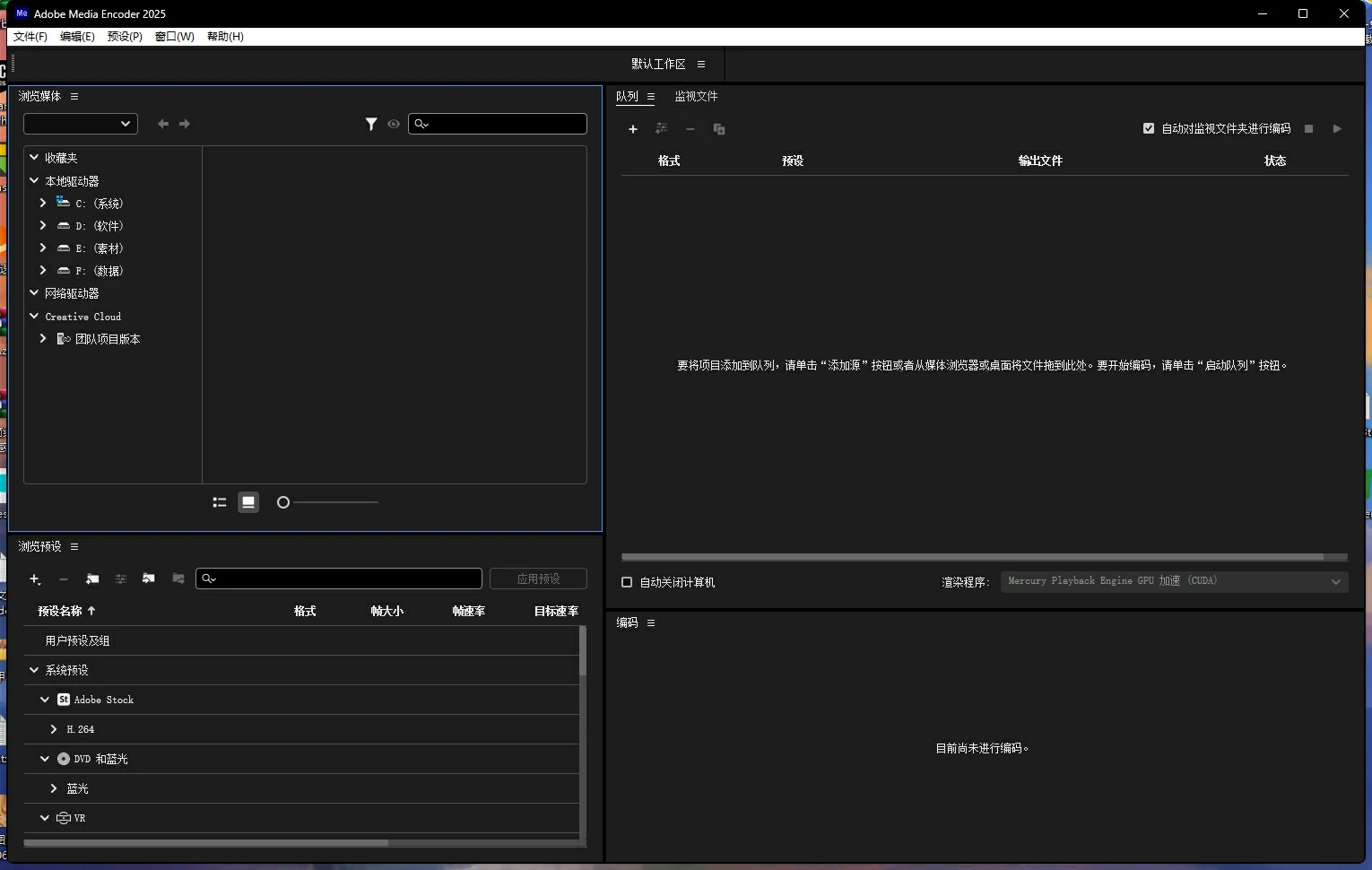Image resolution: width=1372 pixels, height=870 pixels.
Task: Open the path dropdown in media browser
Action: [81, 124]
